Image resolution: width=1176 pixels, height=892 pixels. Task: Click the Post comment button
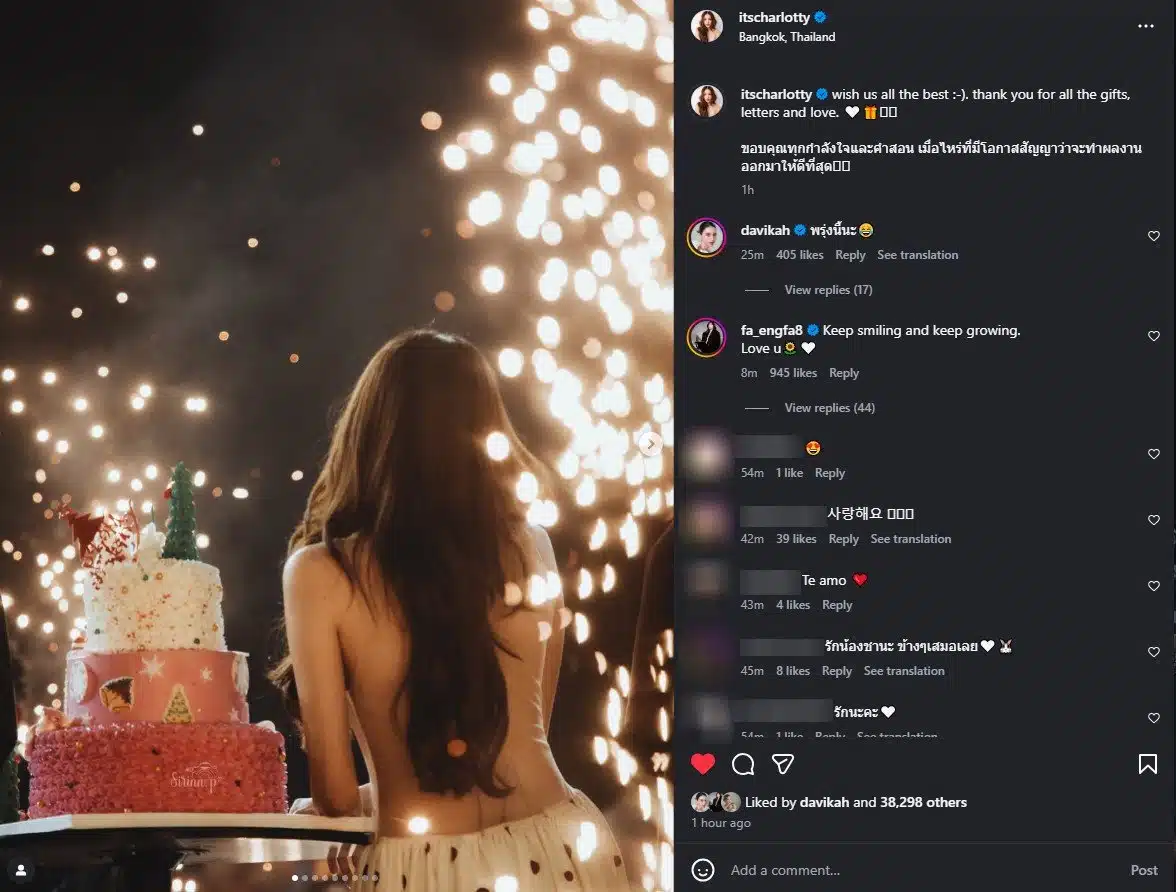(x=1144, y=870)
